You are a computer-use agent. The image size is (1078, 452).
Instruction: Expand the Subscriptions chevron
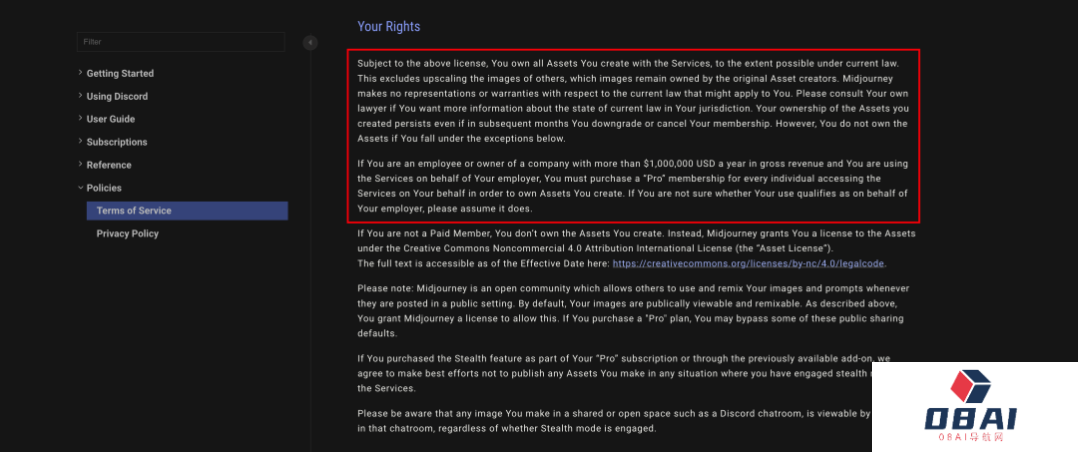(80, 142)
